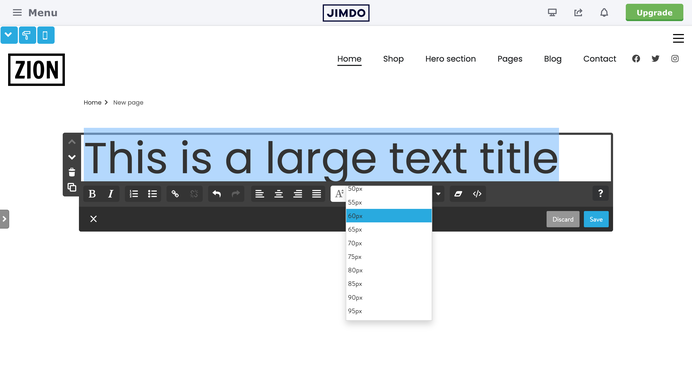Click the share website icon
692x381 pixels.
coord(578,12)
